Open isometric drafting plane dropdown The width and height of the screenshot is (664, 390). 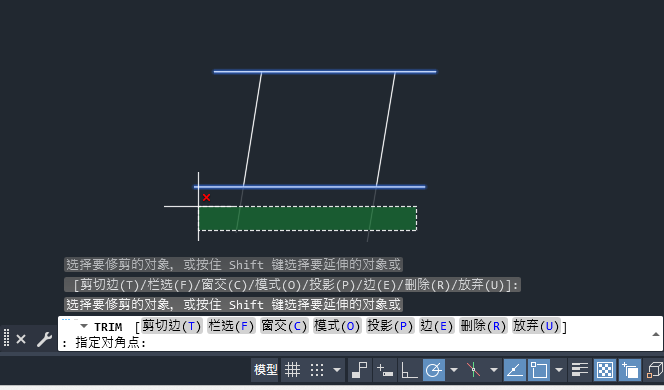coord(494,370)
